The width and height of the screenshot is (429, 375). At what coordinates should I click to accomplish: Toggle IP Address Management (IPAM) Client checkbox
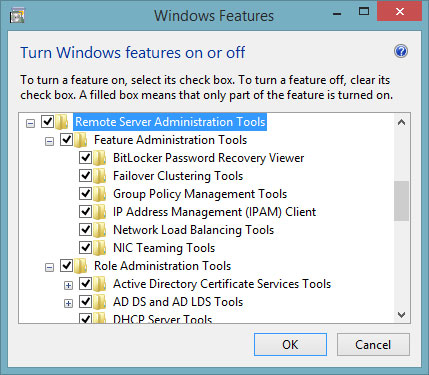point(85,211)
